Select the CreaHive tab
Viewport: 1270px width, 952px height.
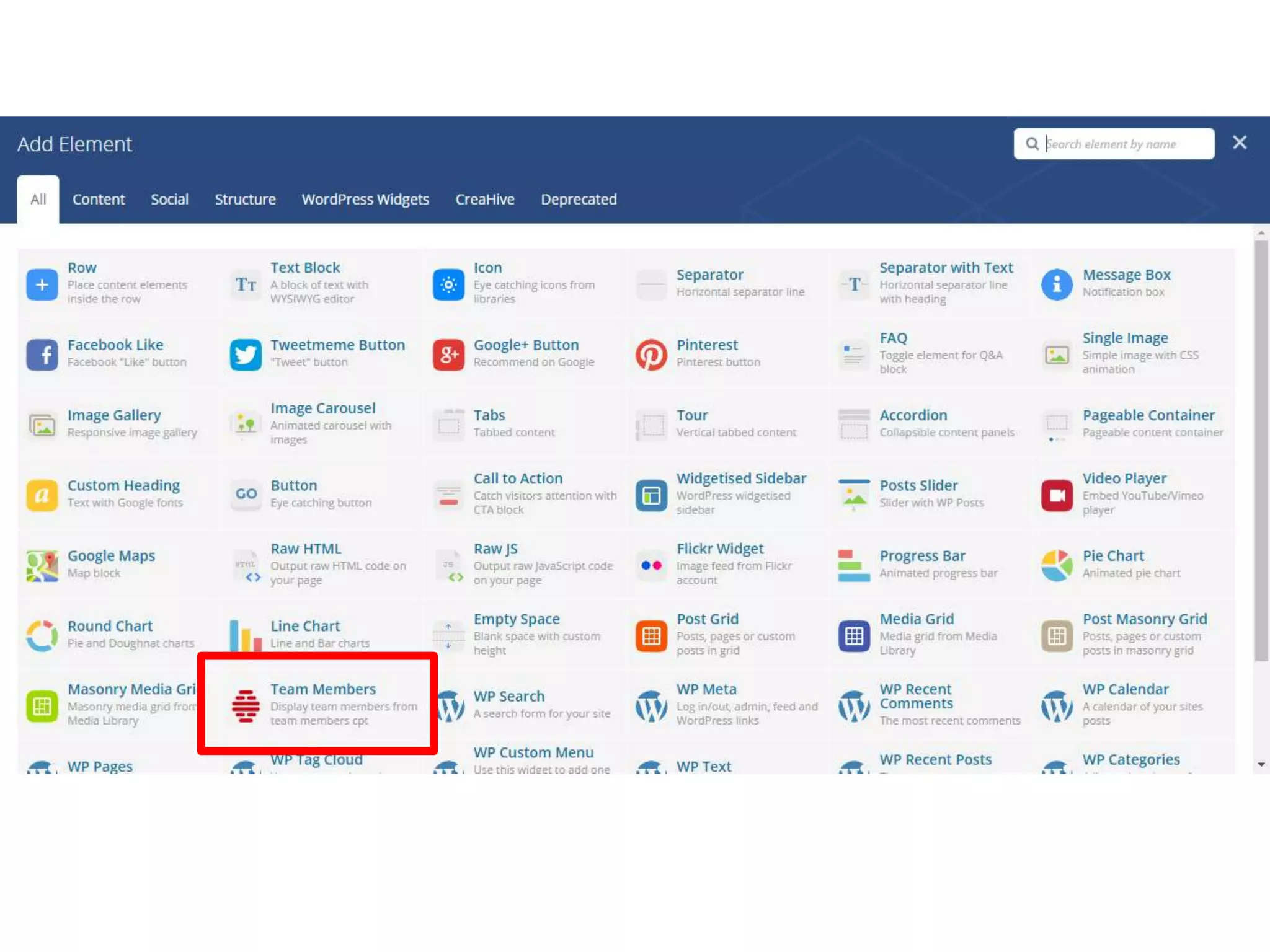pos(484,200)
